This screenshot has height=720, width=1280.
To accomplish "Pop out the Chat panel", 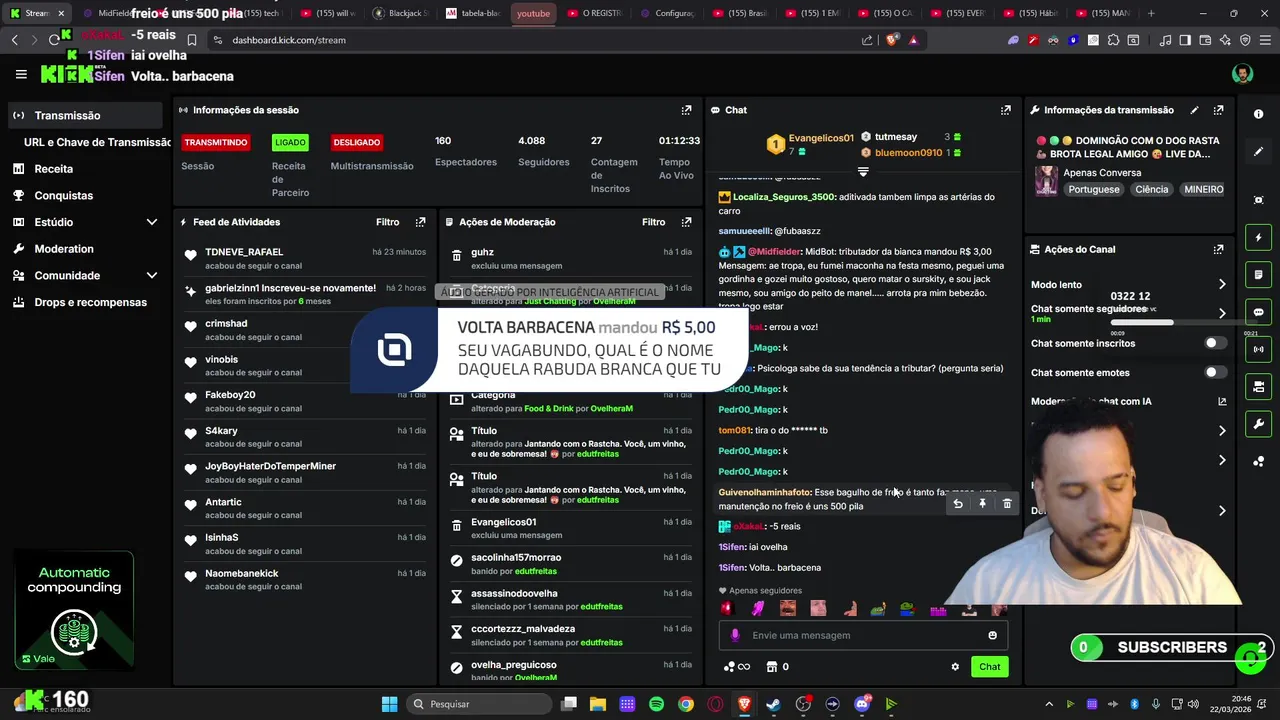I will (x=1005, y=110).
